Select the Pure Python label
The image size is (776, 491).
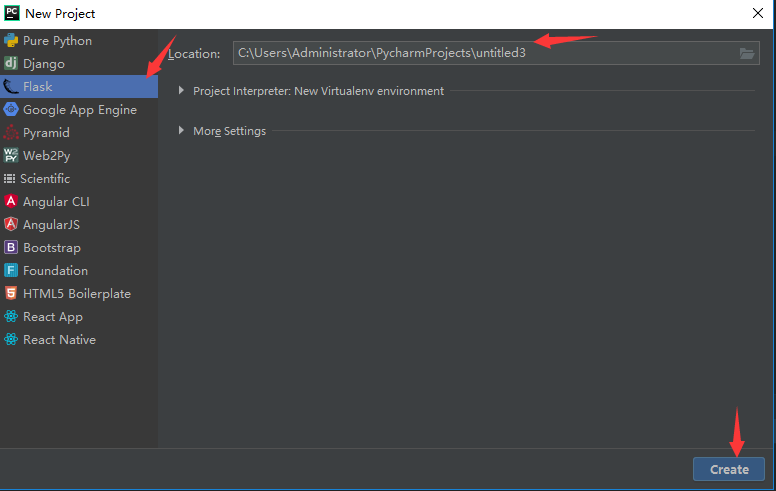(57, 41)
